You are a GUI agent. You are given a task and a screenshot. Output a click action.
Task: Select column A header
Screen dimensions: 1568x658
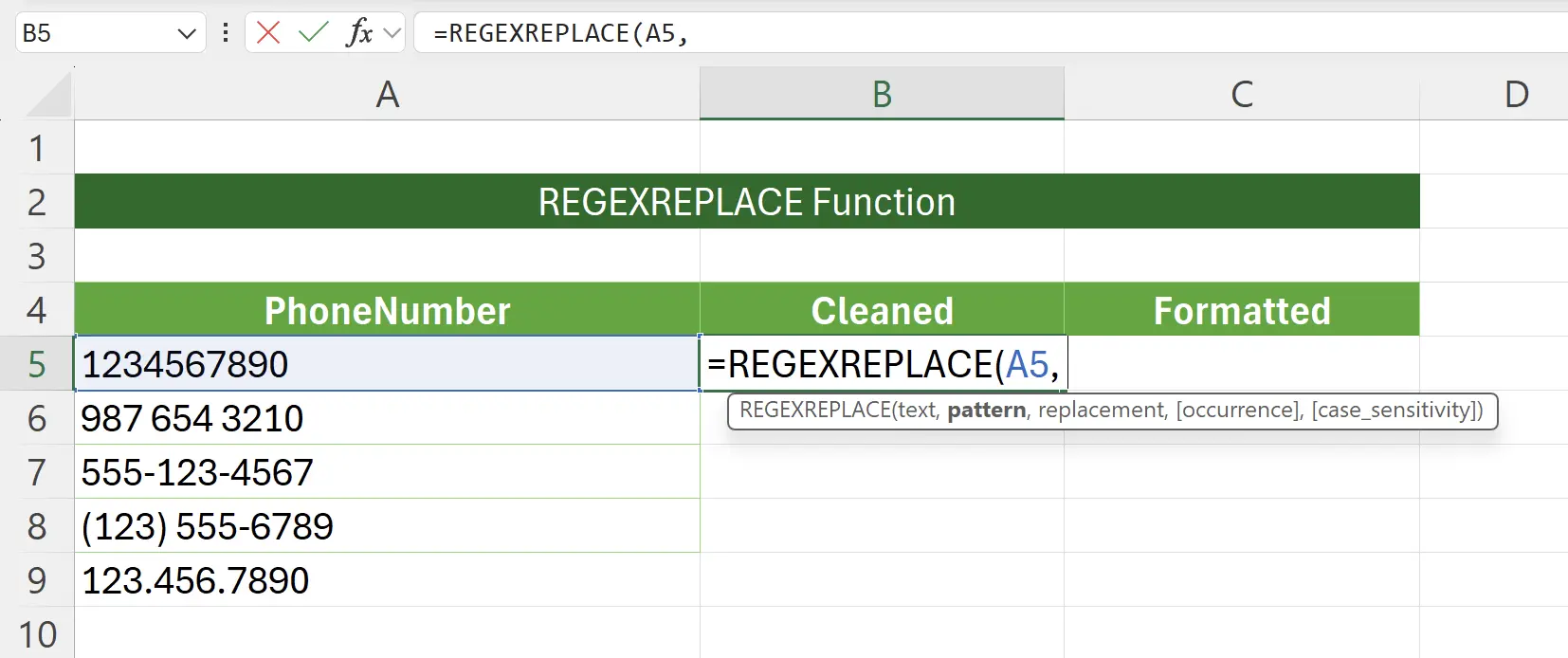tap(387, 94)
